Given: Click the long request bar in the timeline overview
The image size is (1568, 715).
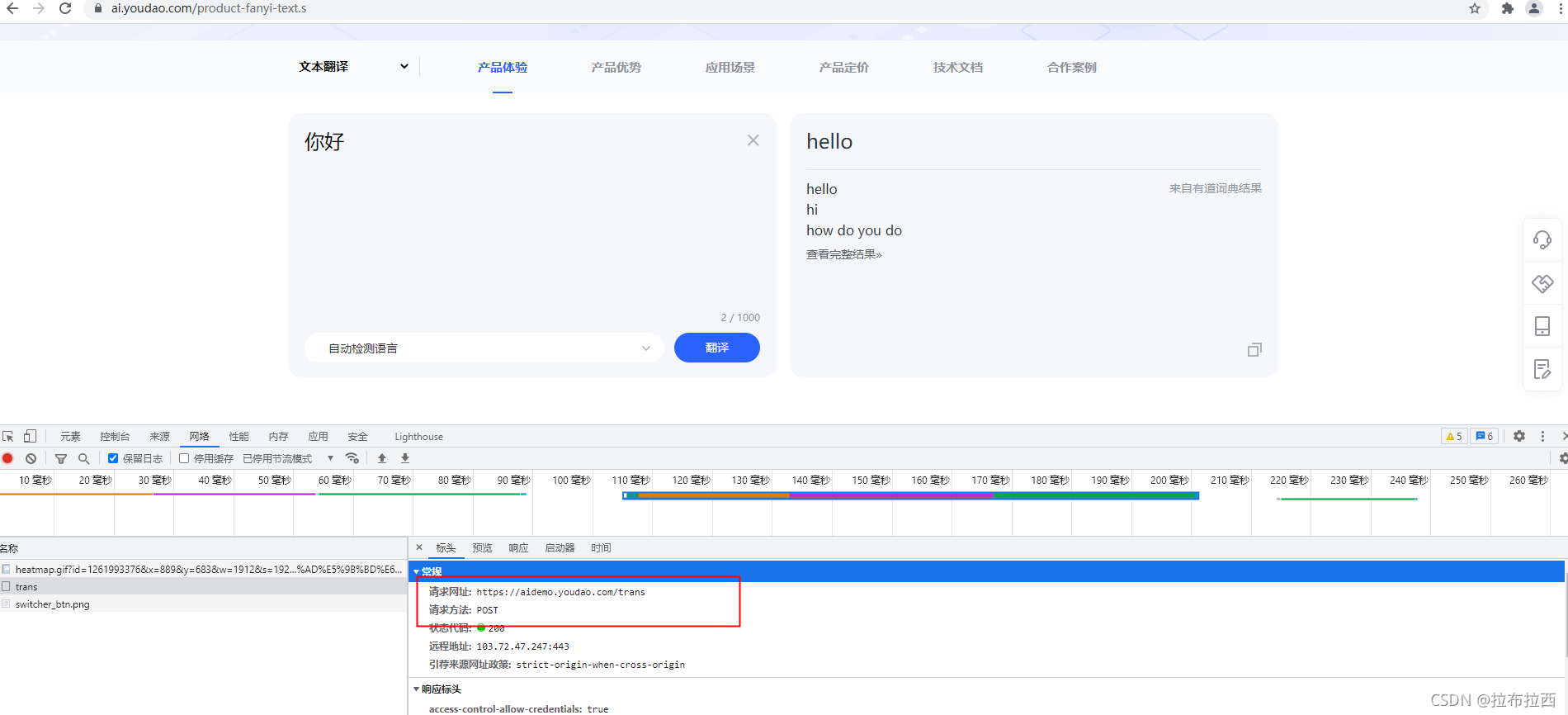Looking at the screenshot, I should 910,495.
